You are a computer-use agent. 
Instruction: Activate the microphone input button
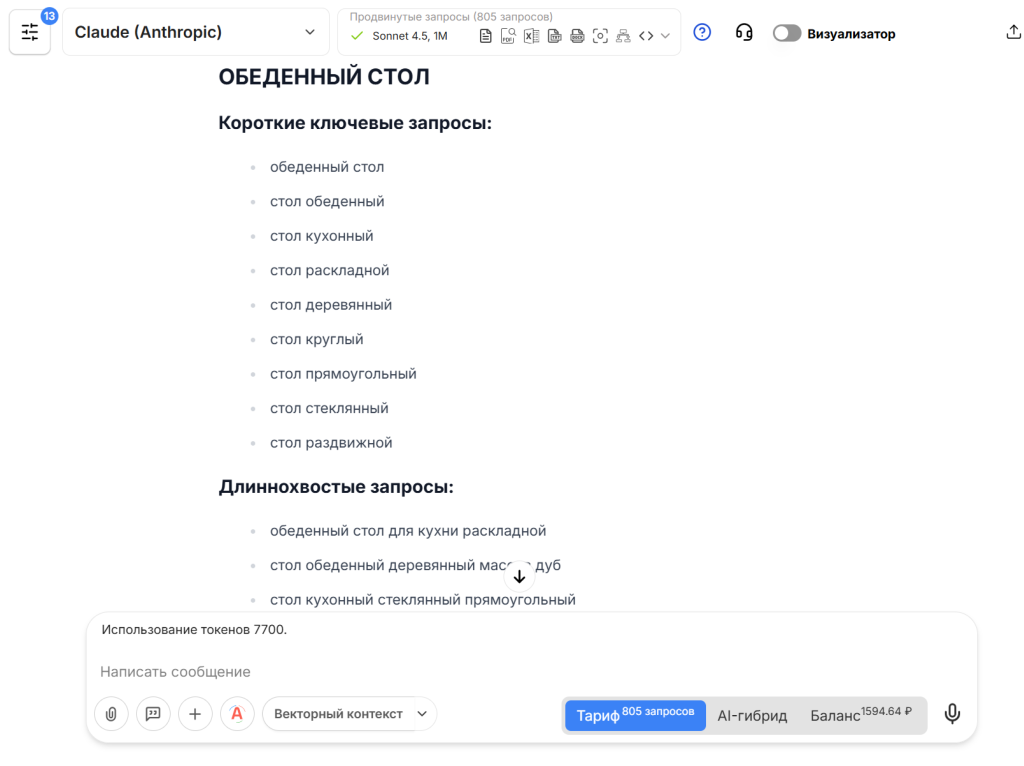point(952,714)
